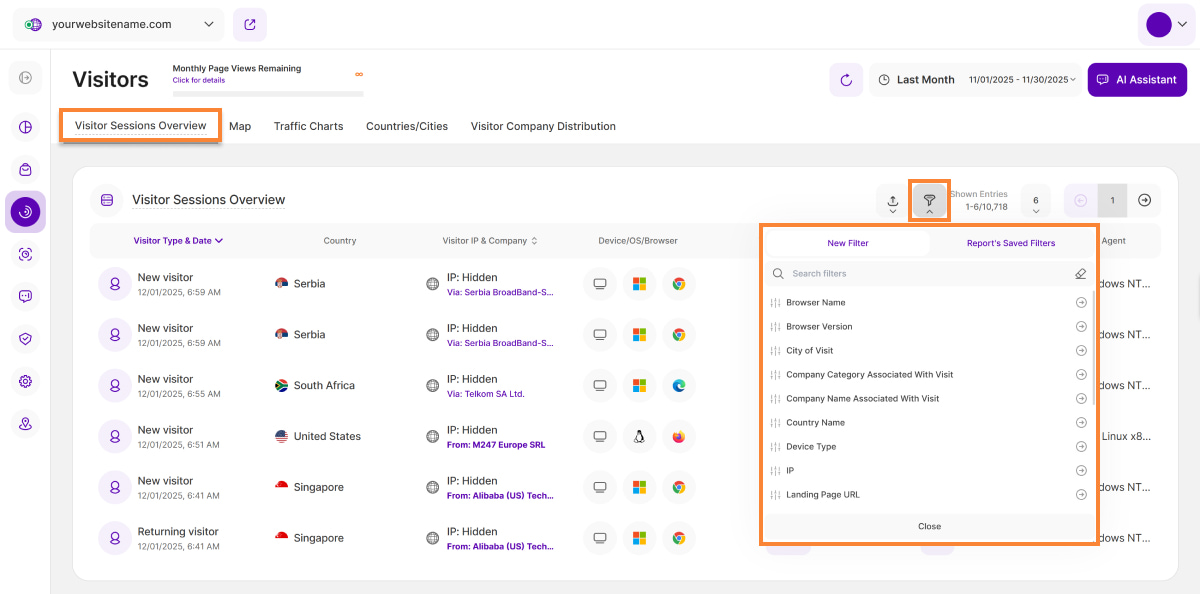Select the Country Name filter arrow
The image size is (1200, 594).
coord(1081,422)
